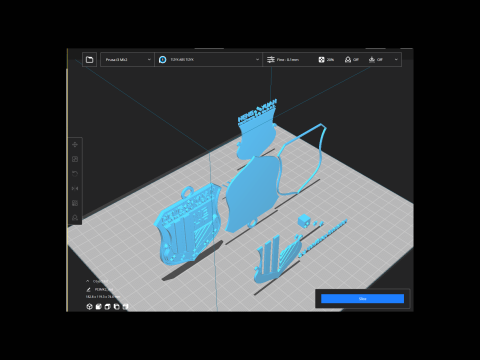
Task: Select the Scale tool in left toolbar
Action: coord(75,159)
